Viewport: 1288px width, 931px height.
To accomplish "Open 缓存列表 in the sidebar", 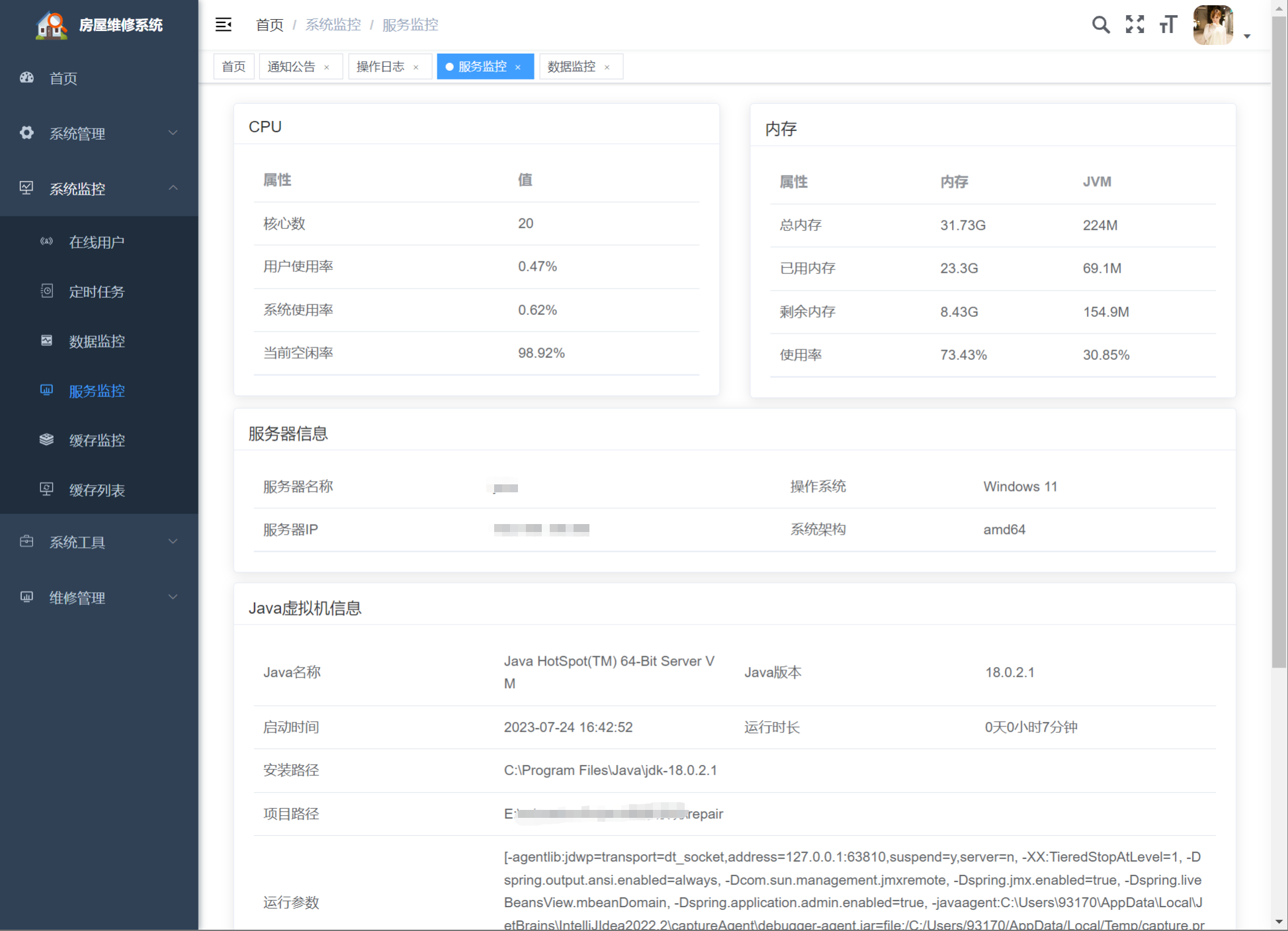I will 97,490.
